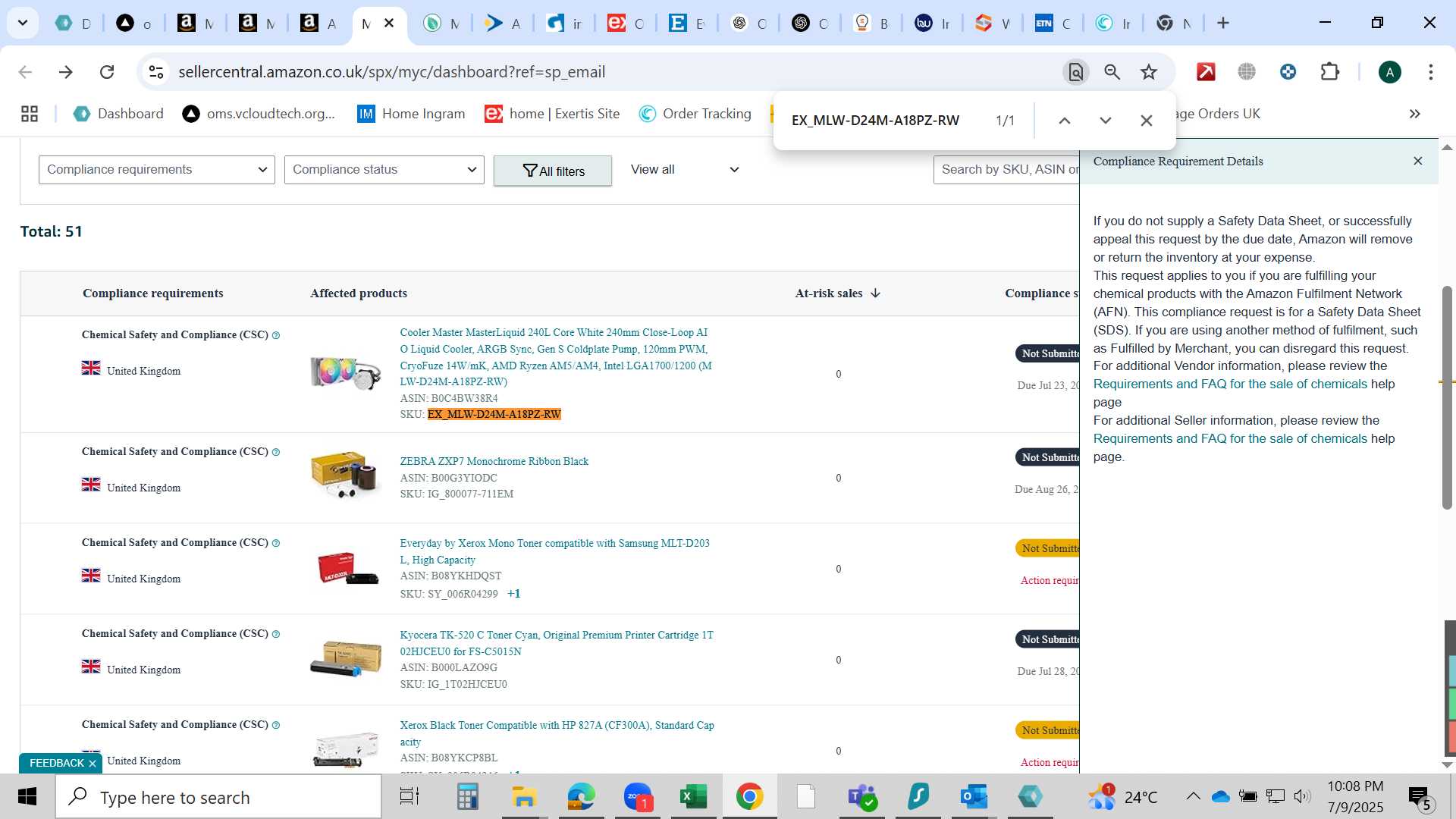Go to previous find match arrow
1456x819 pixels.
(x=1065, y=121)
